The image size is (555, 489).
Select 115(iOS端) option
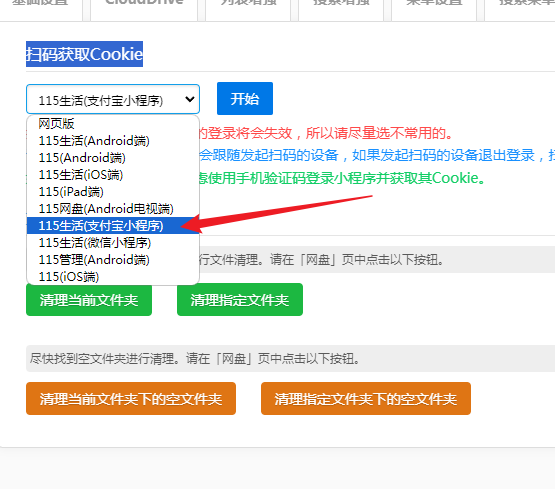point(113,277)
